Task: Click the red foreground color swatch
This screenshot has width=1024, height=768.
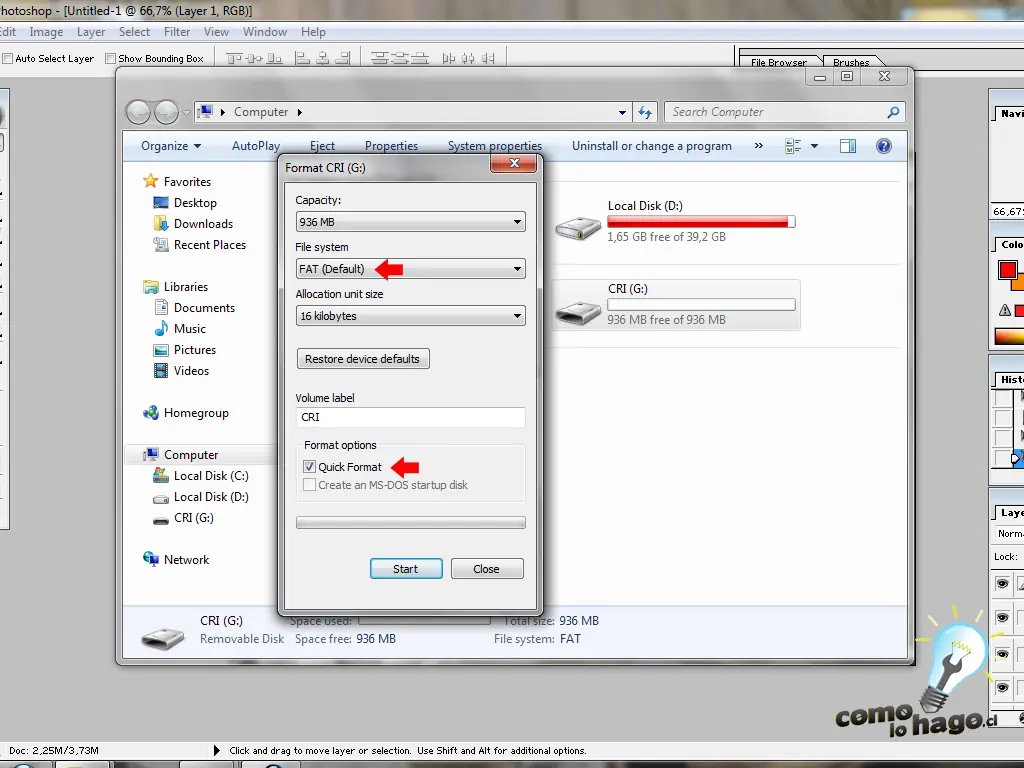Action: click(x=1007, y=270)
